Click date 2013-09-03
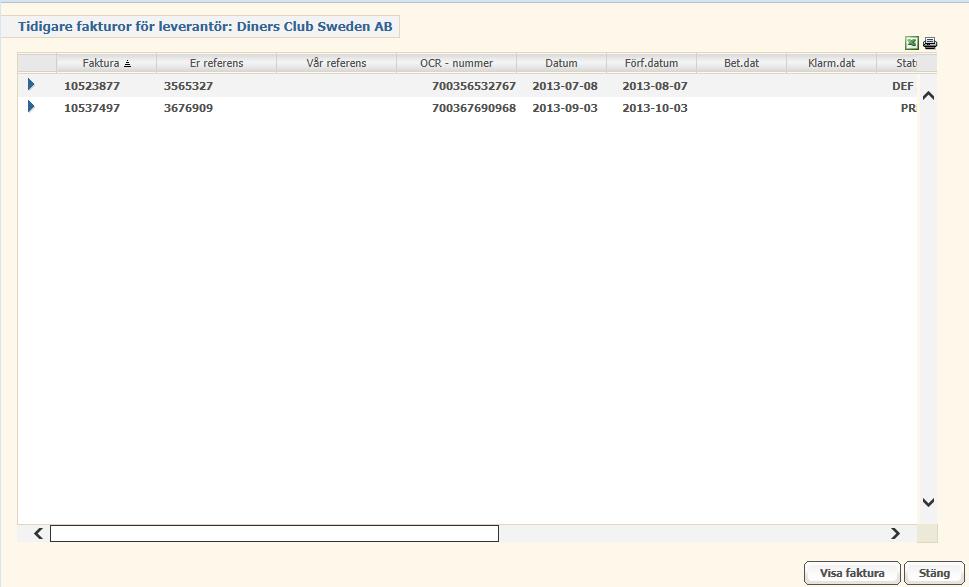Image resolution: width=969 pixels, height=587 pixels. [565, 108]
